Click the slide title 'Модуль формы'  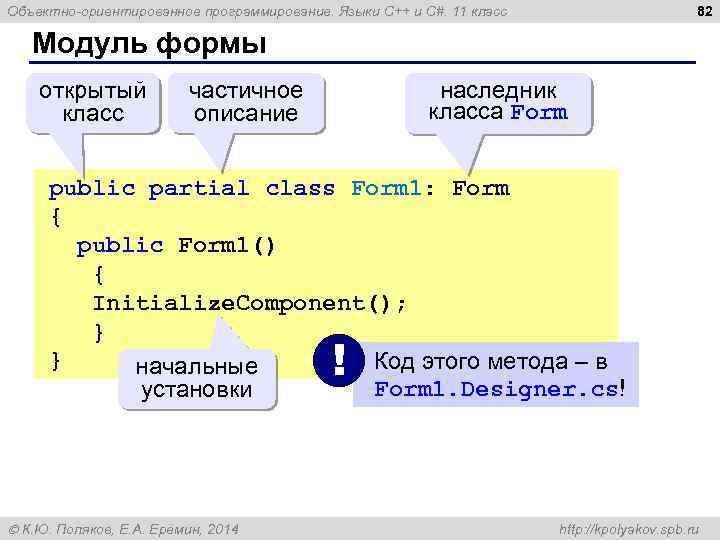point(149,44)
